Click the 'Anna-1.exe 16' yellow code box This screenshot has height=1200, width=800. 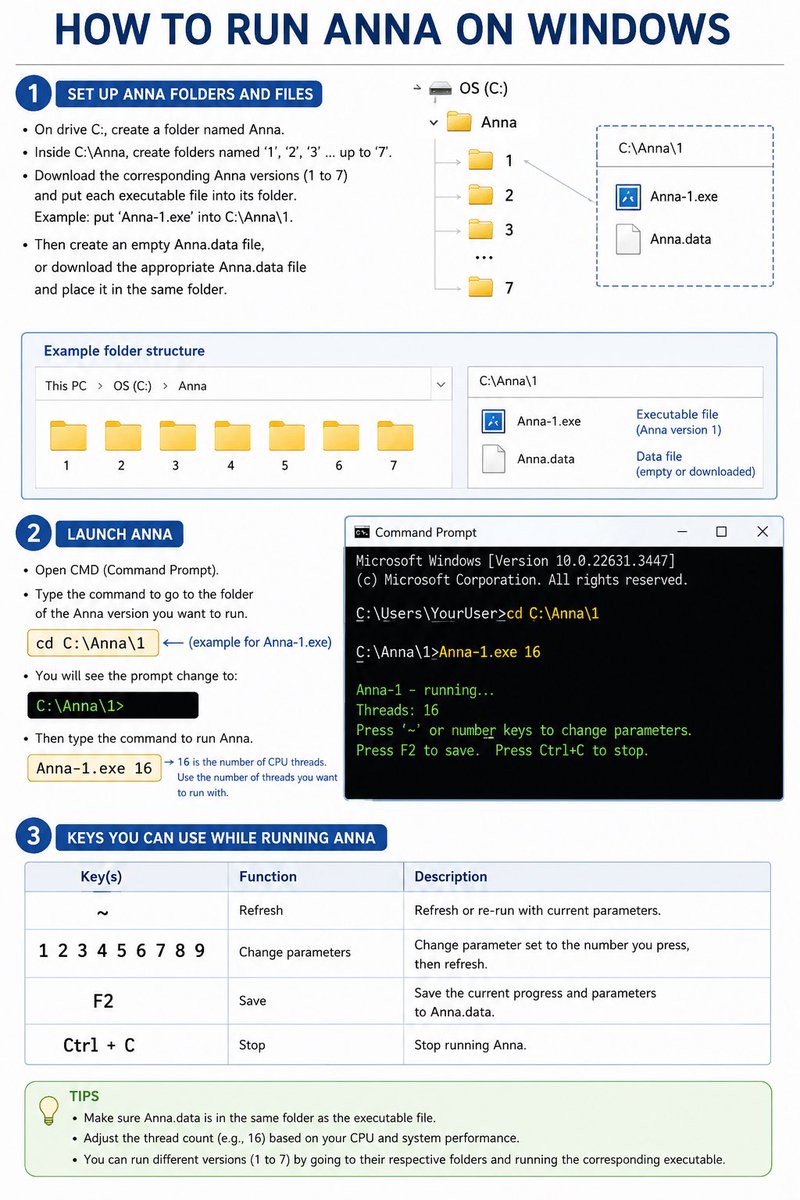[x=94, y=768]
